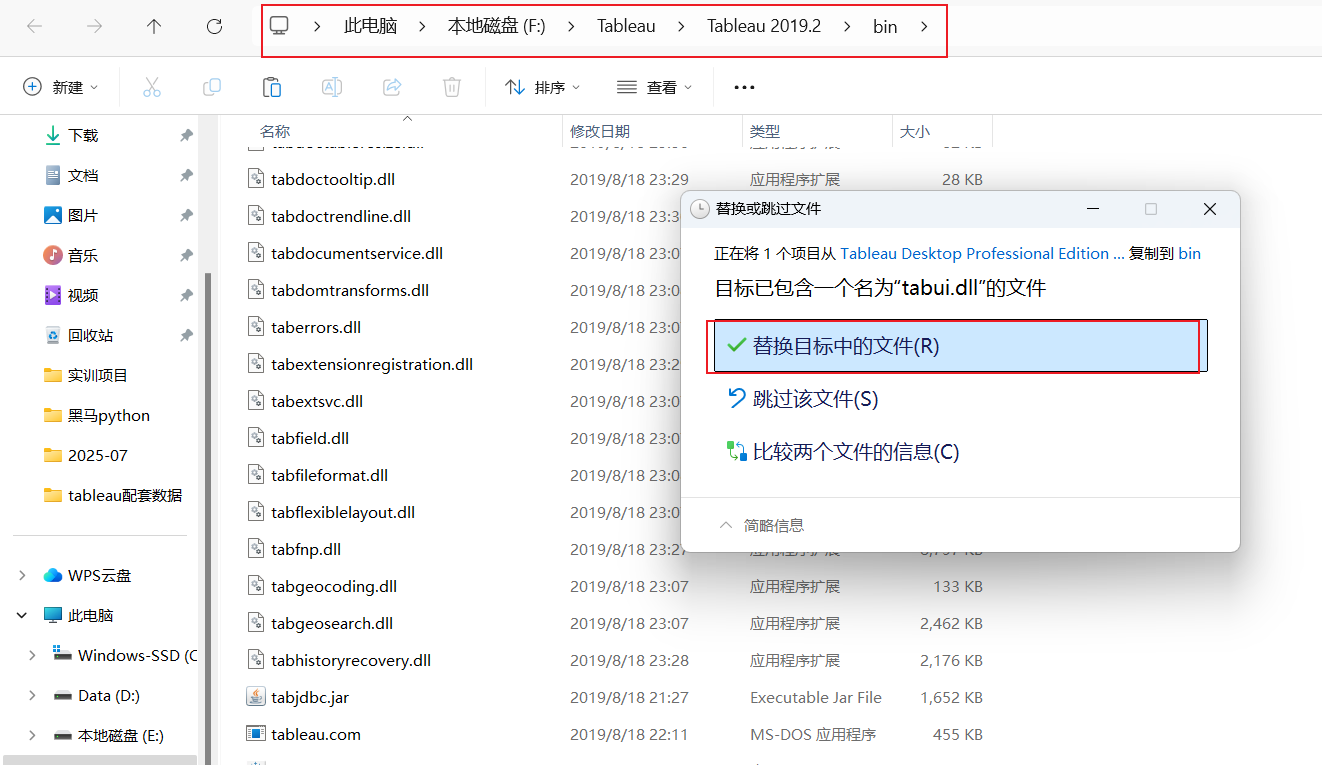Click the copy icon in toolbar
The width and height of the screenshot is (1322, 765).
point(212,87)
